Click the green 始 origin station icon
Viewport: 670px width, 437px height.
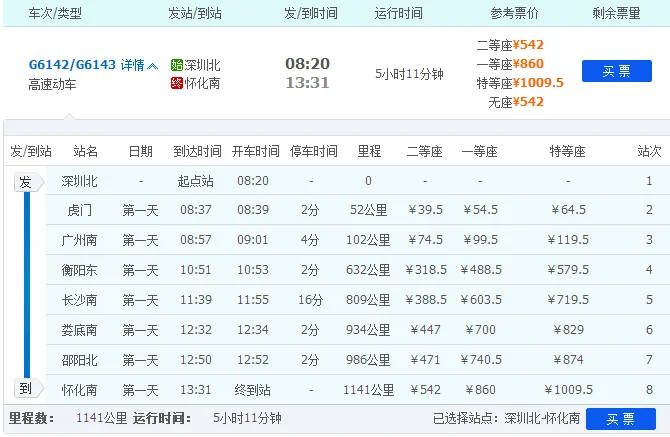[x=176, y=65]
